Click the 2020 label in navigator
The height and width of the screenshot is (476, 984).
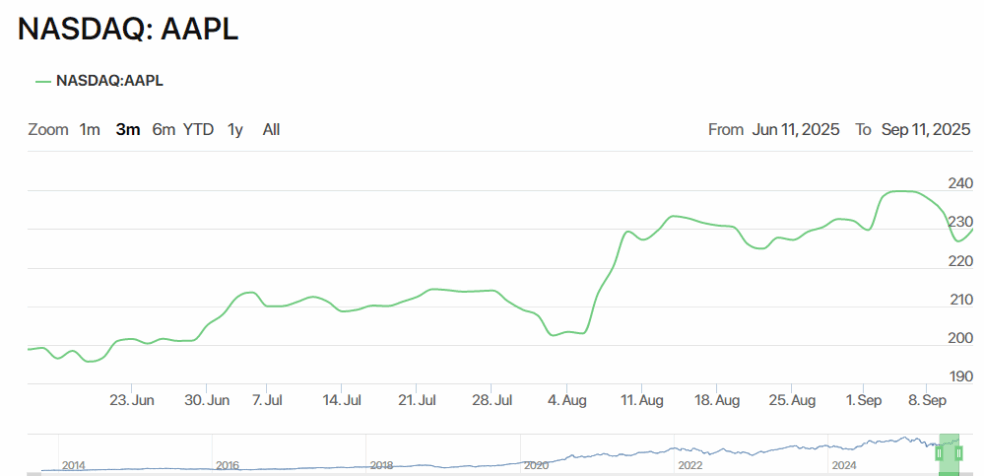point(536,465)
